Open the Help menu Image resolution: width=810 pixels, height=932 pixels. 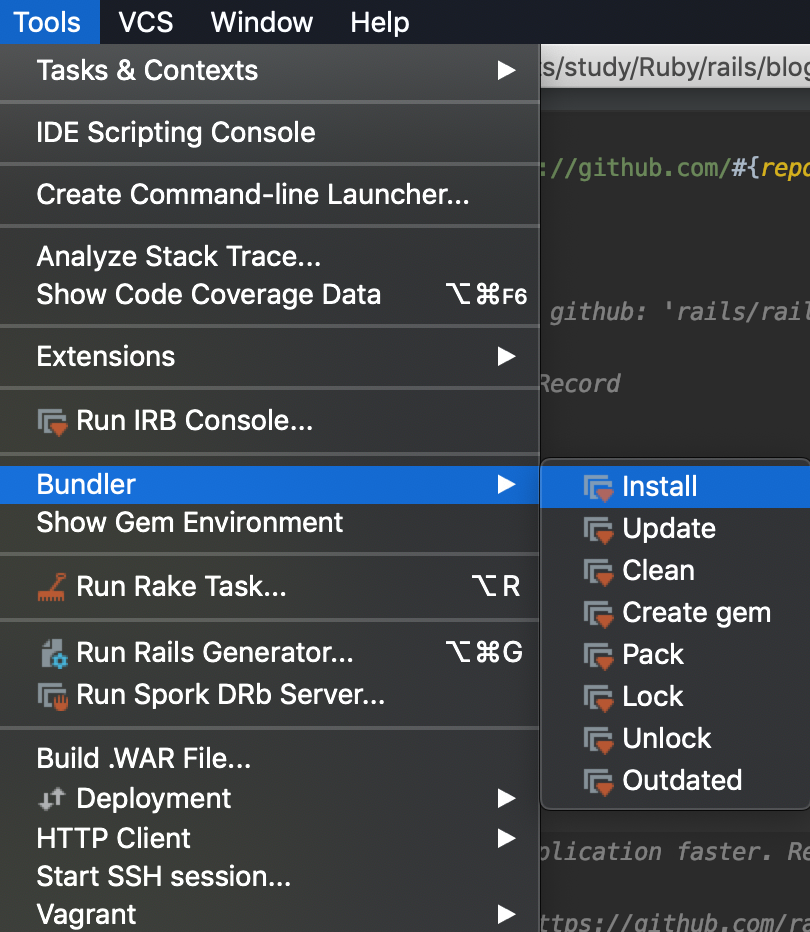[x=380, y=22]
